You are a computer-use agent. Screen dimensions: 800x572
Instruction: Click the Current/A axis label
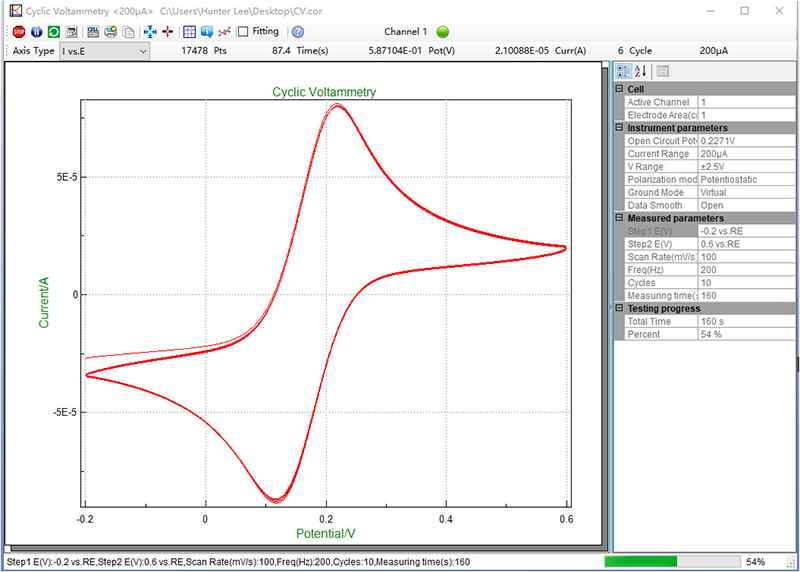coord(44,303)
